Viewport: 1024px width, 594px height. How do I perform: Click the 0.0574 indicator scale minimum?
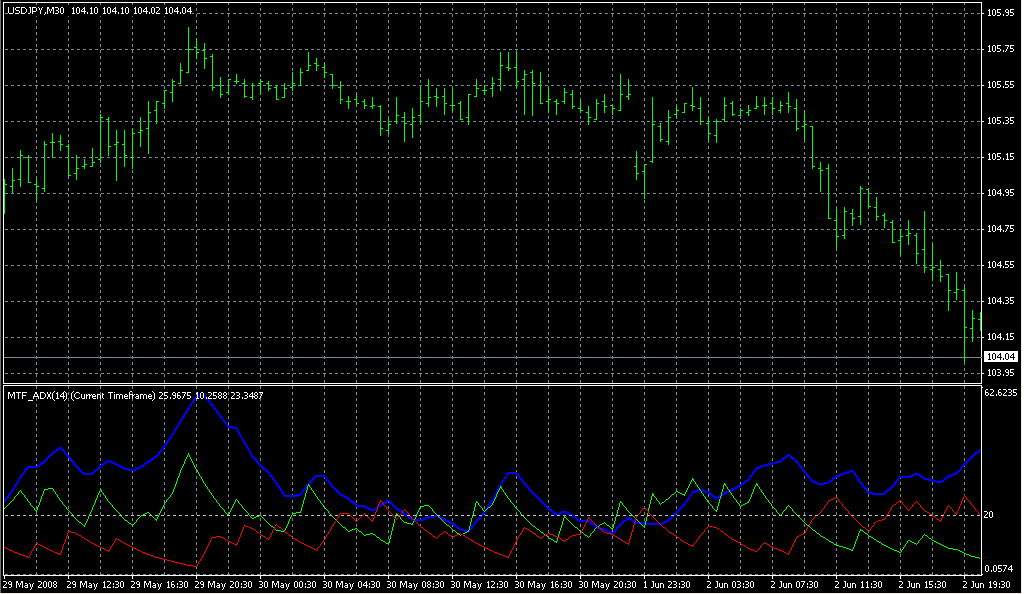pos(1000,567)
